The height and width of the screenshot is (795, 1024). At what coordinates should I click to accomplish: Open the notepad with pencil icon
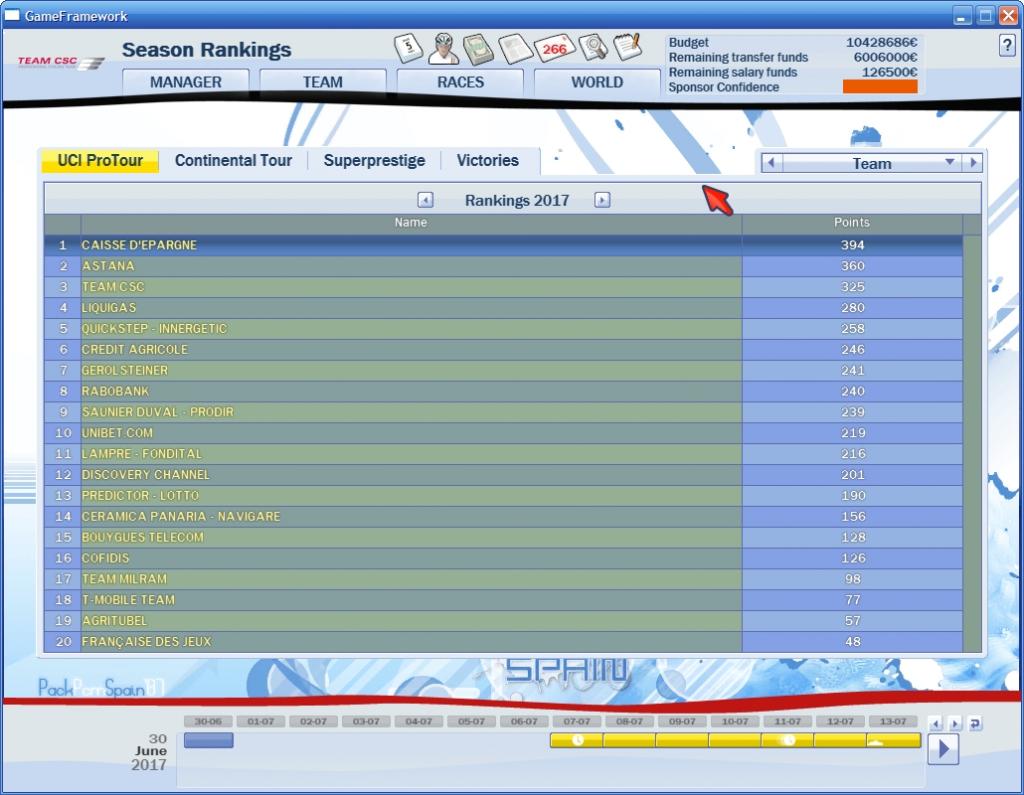pos(627,47)
